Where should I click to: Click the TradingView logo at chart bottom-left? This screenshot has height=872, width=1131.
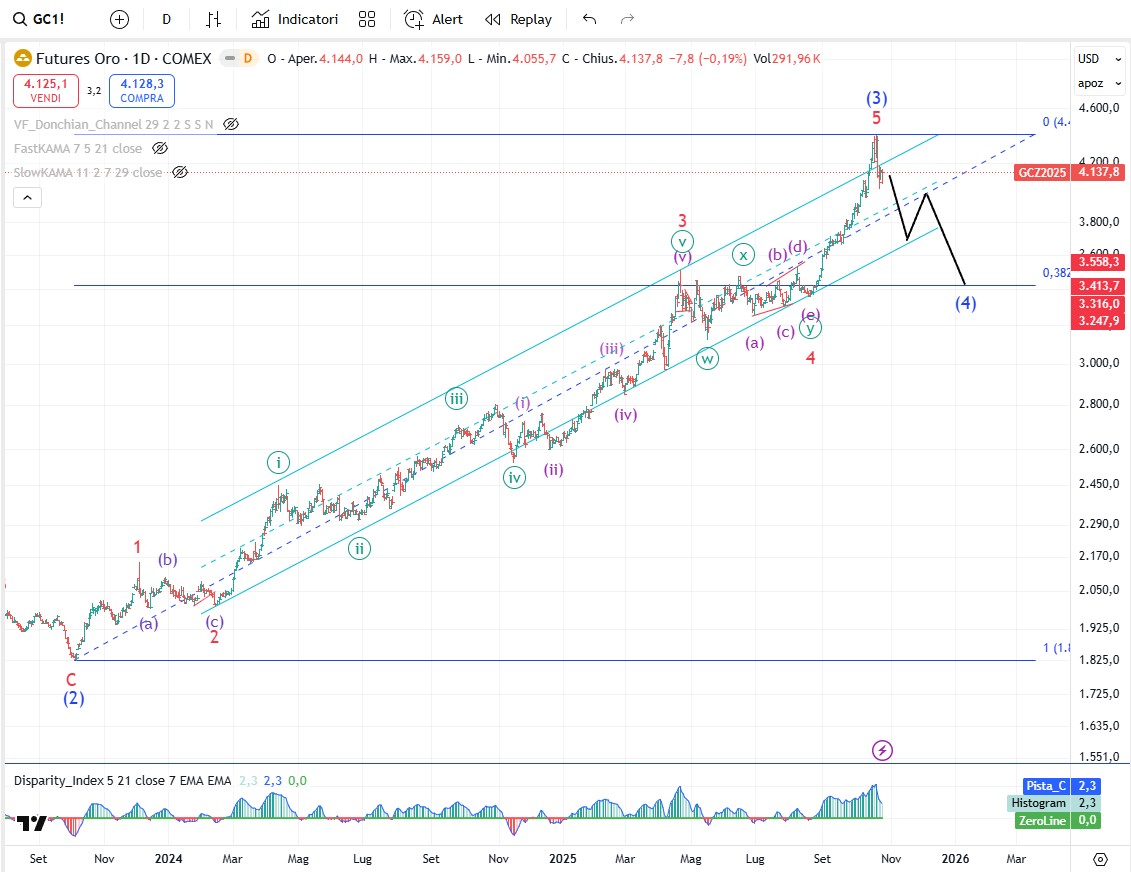click(x=31, y=823)
